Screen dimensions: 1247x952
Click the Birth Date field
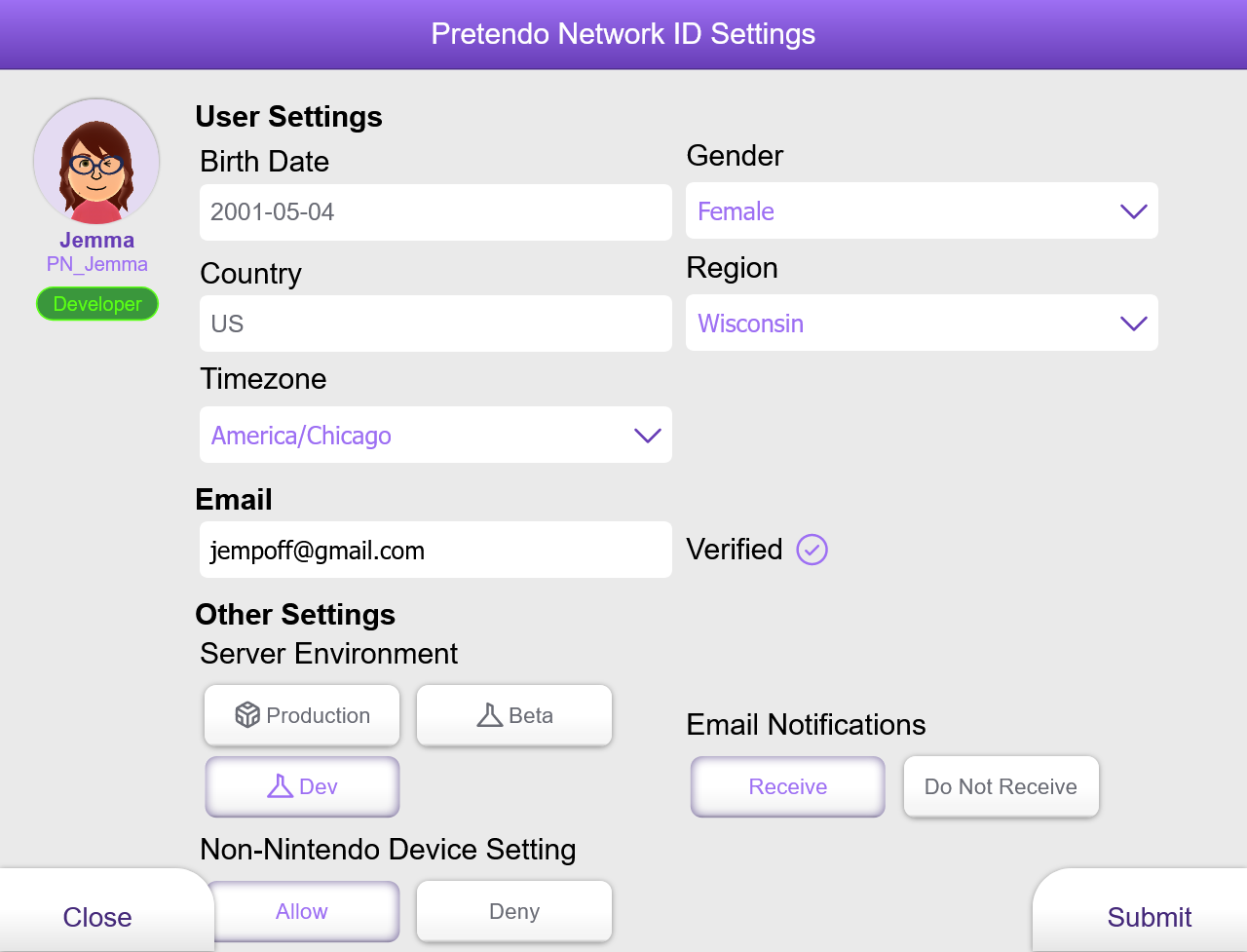(435, 212)
